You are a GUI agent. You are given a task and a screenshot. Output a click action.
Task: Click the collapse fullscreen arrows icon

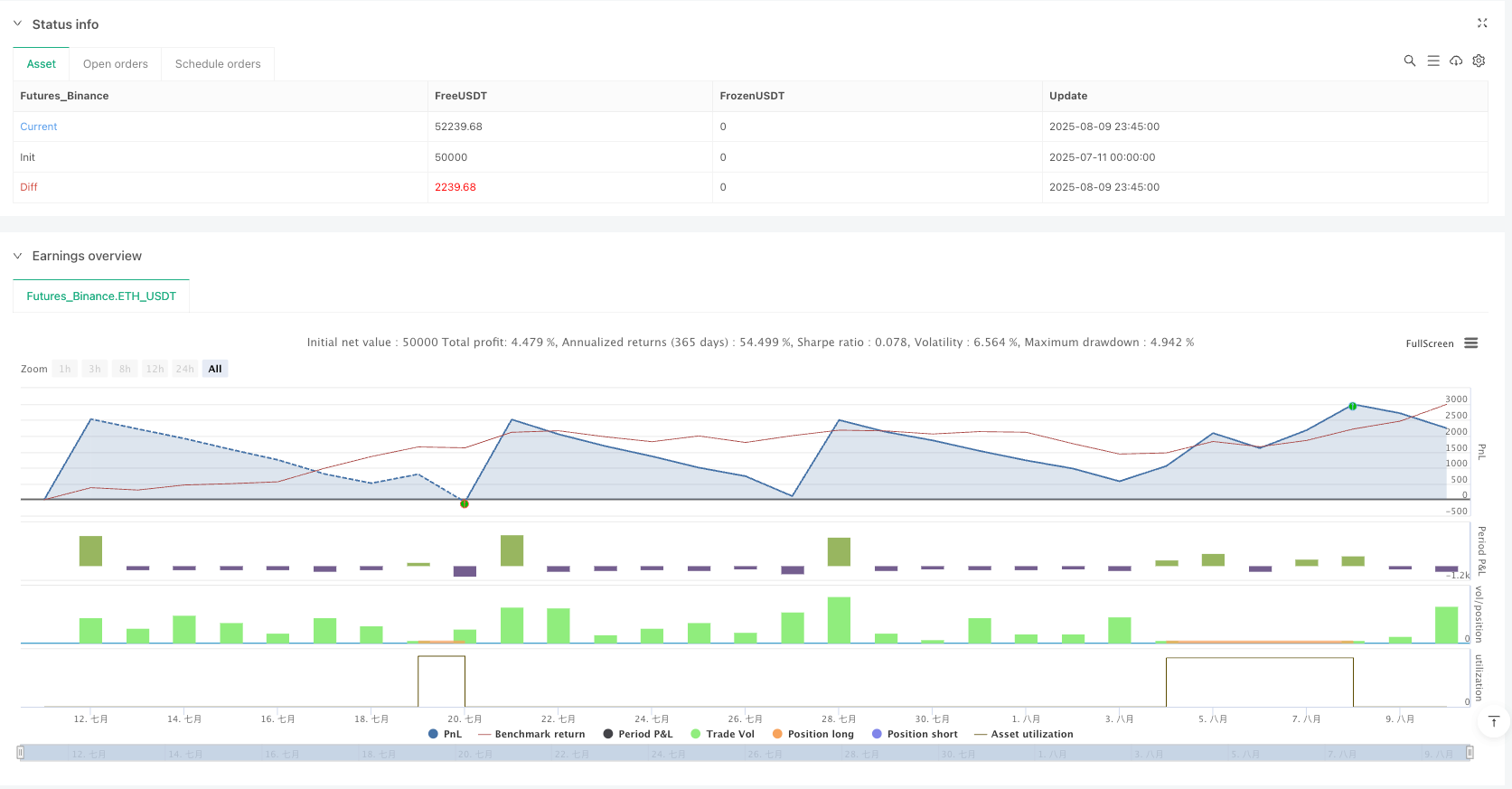point(1482,23)
